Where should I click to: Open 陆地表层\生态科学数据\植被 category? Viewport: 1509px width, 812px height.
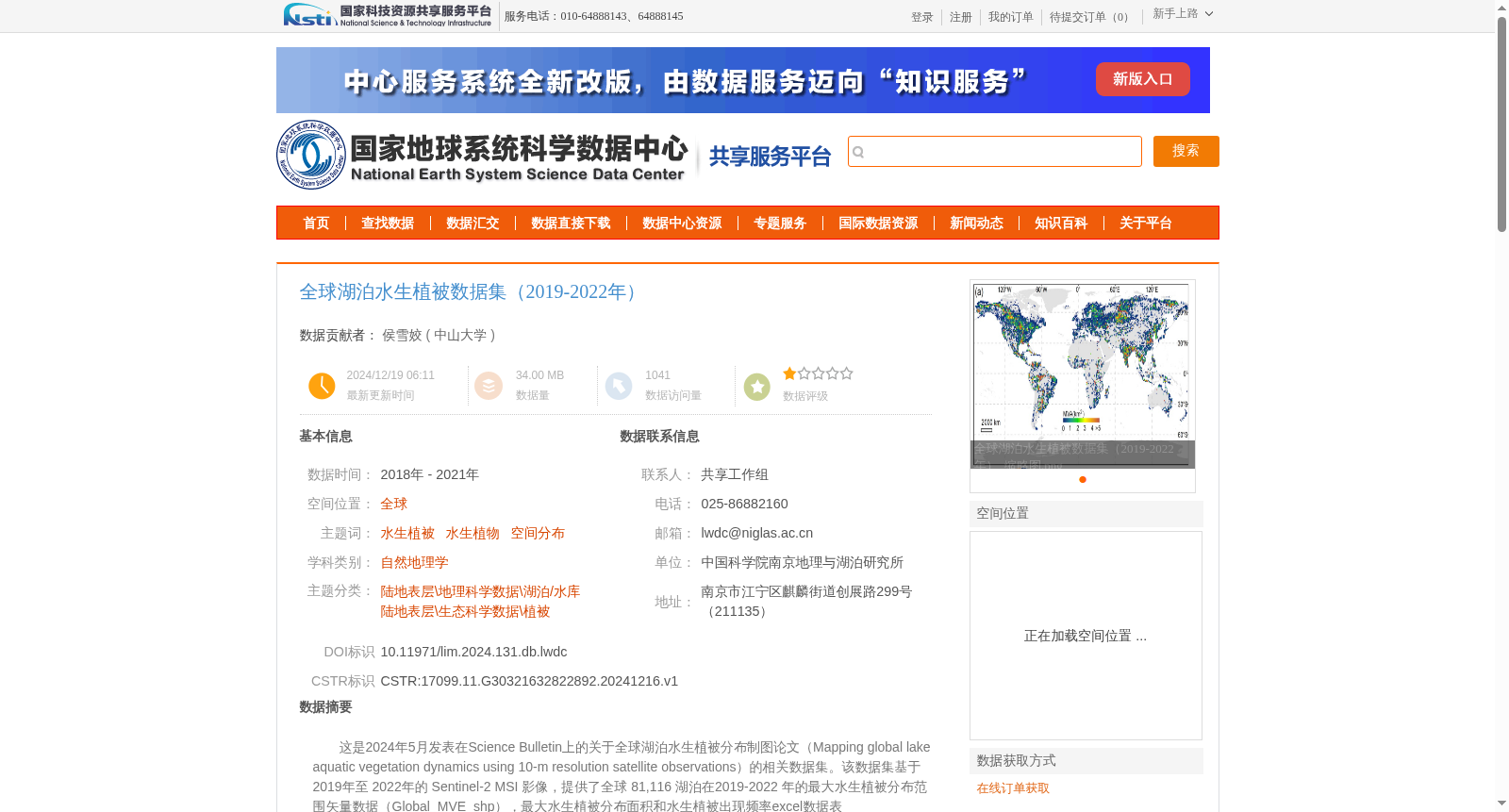coord(465,611)
